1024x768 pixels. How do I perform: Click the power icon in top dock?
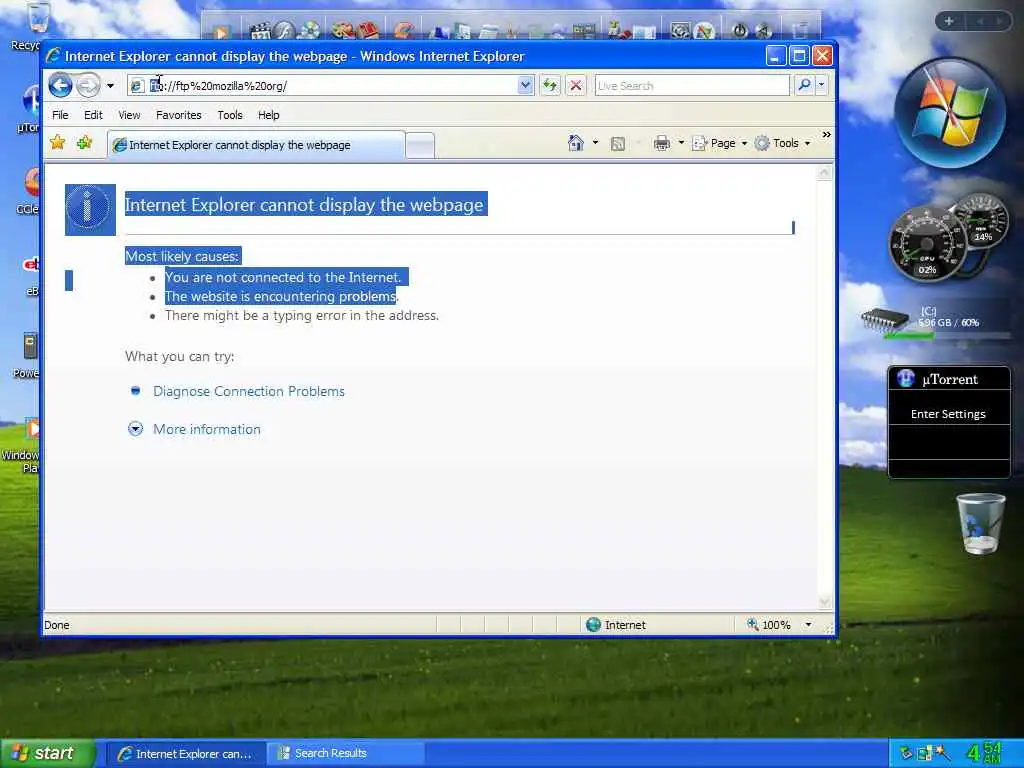click(740, 30)
